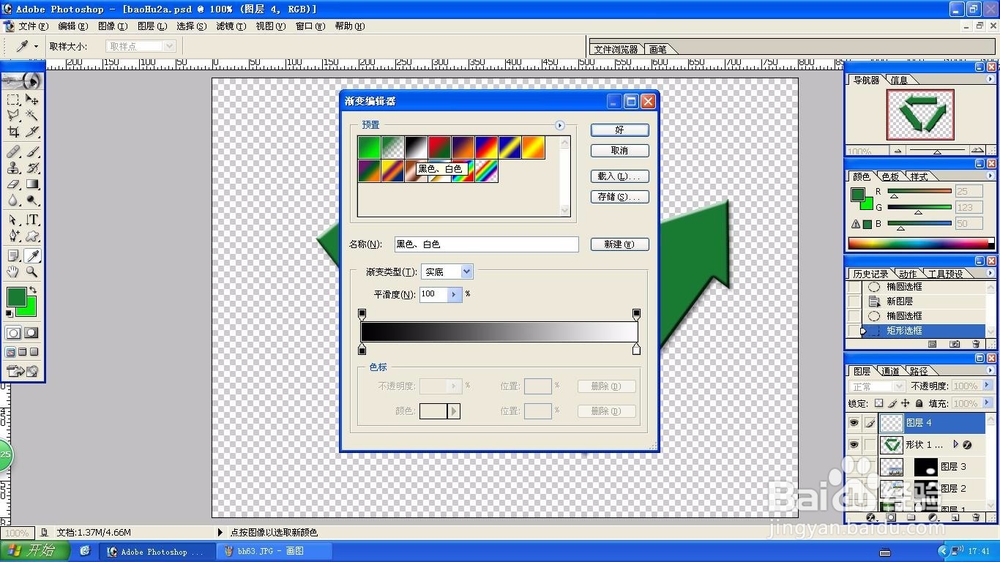Select the Clone Stamp tool

13,168
